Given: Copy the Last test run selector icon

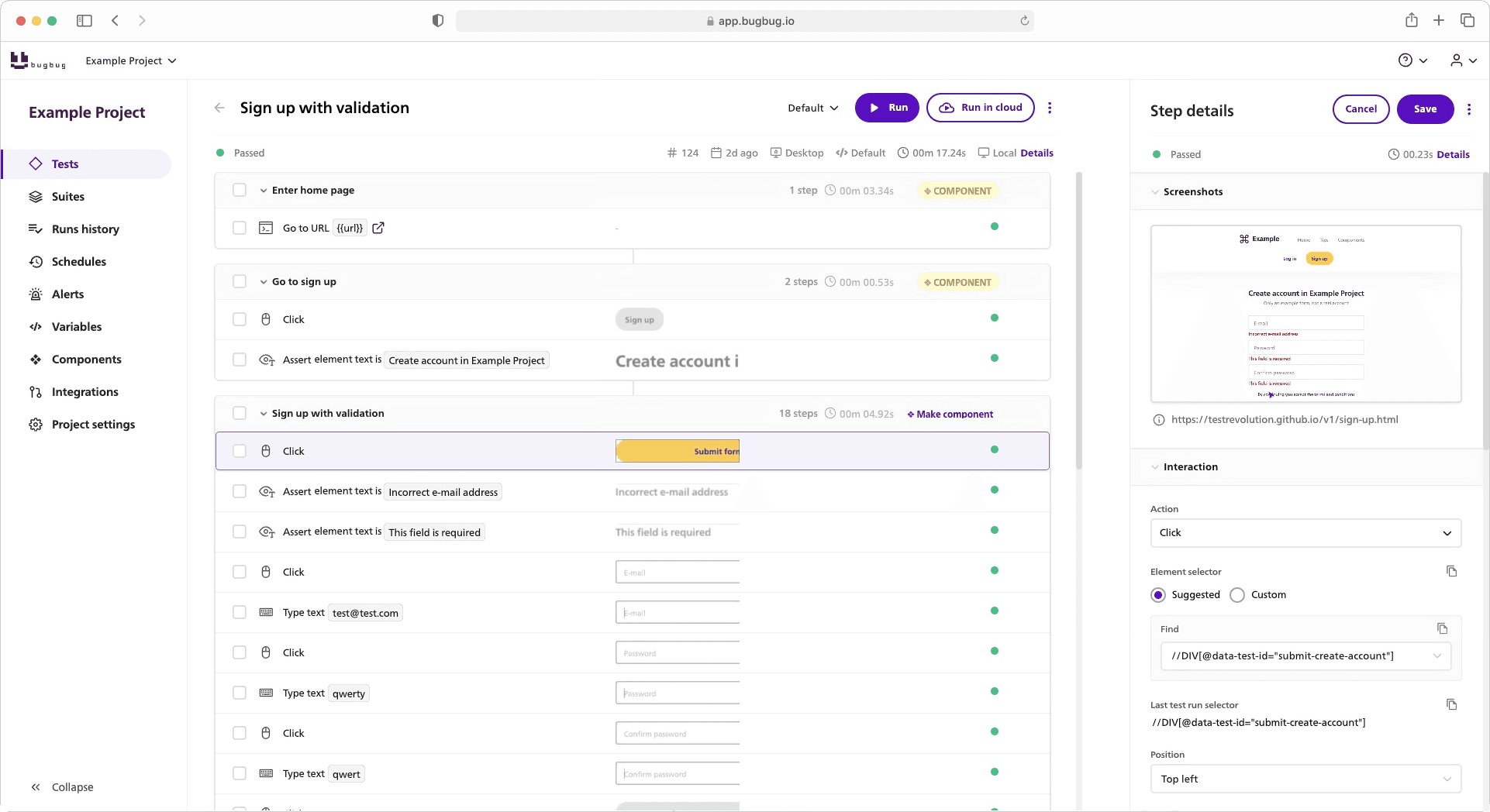Looking at the screenshot, I should pyautogui.click(x=1452, y=704).
